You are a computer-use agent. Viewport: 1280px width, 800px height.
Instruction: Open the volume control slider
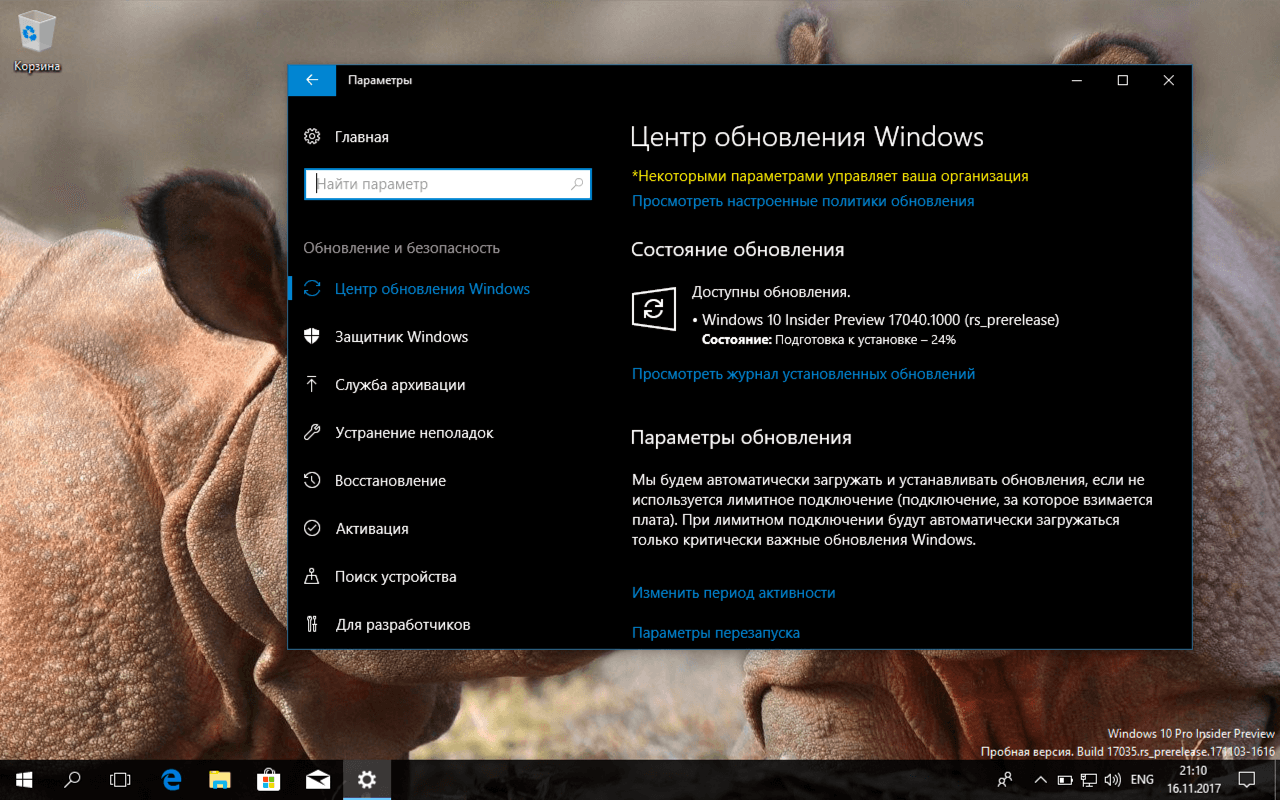pos(1113,780)
